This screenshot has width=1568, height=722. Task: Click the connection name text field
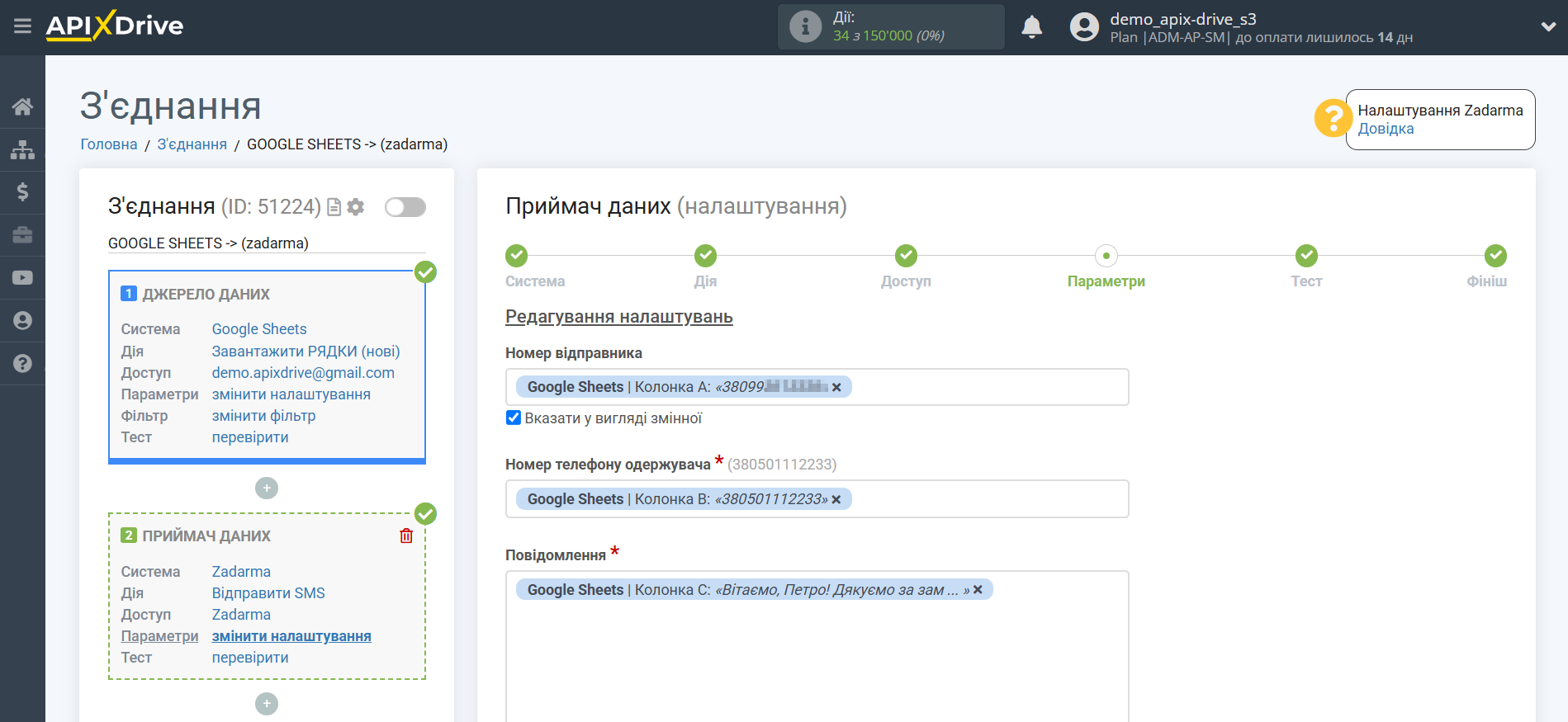point(267,243)
